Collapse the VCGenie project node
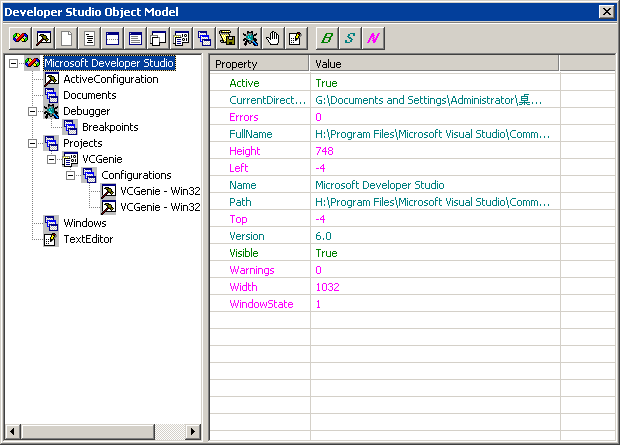Screen dimensions: 620x445 pyautogui.click(x=51, y=159)
